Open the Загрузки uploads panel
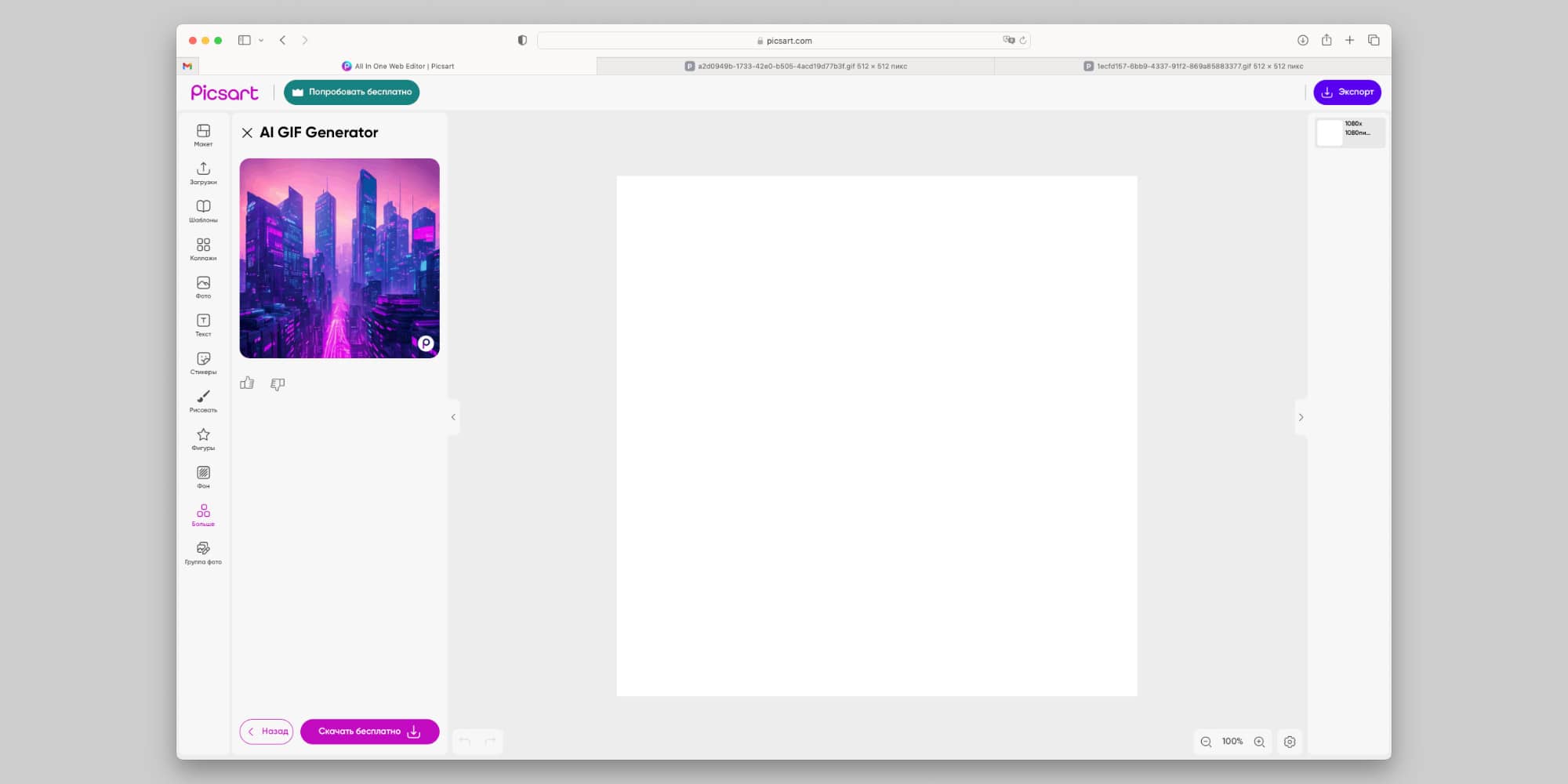This screenshot has height=784, width=1568. (x=203, y=172)
